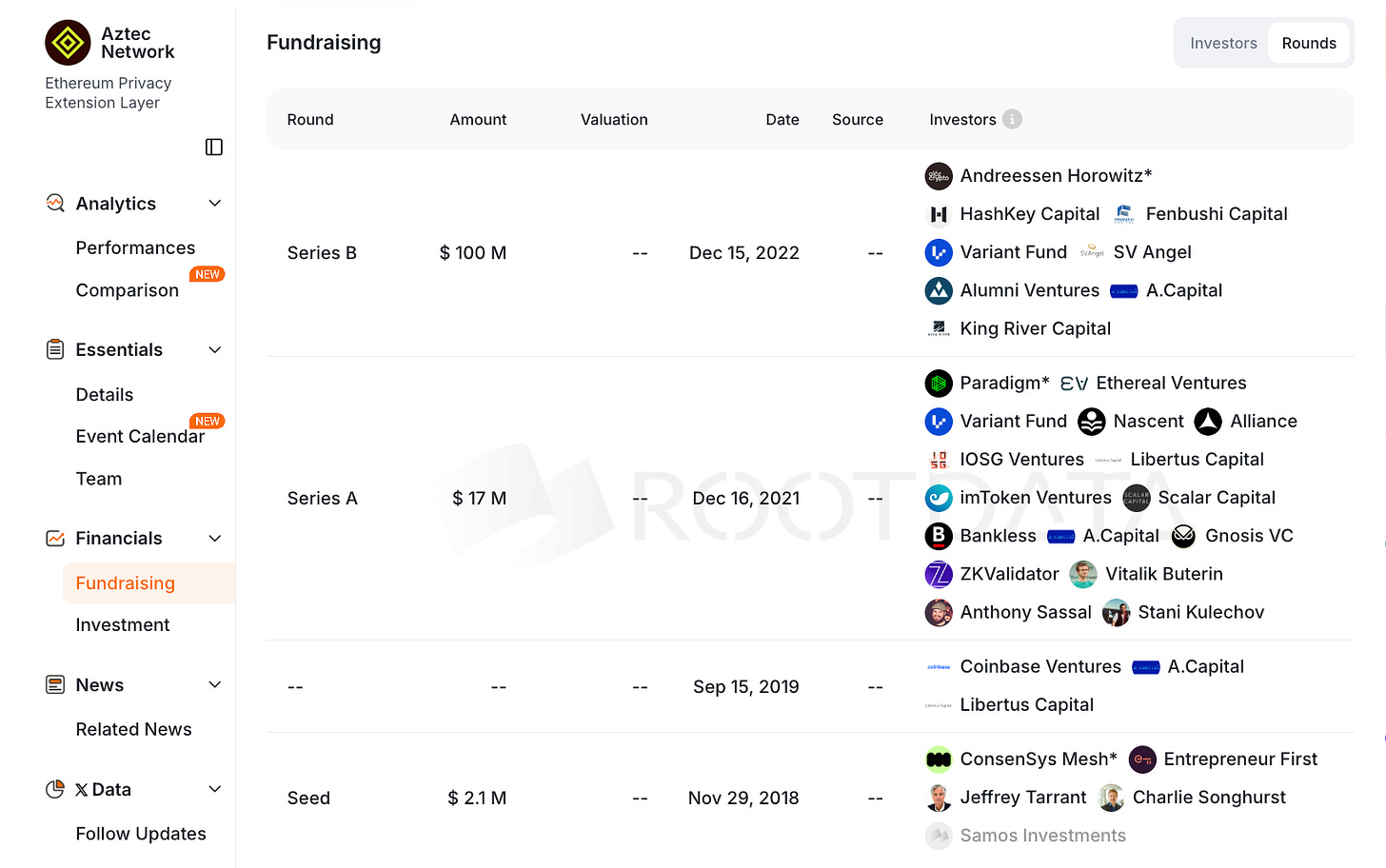
Task: Click the IOSG Ventures logo icon
Action: click(939, 460)
